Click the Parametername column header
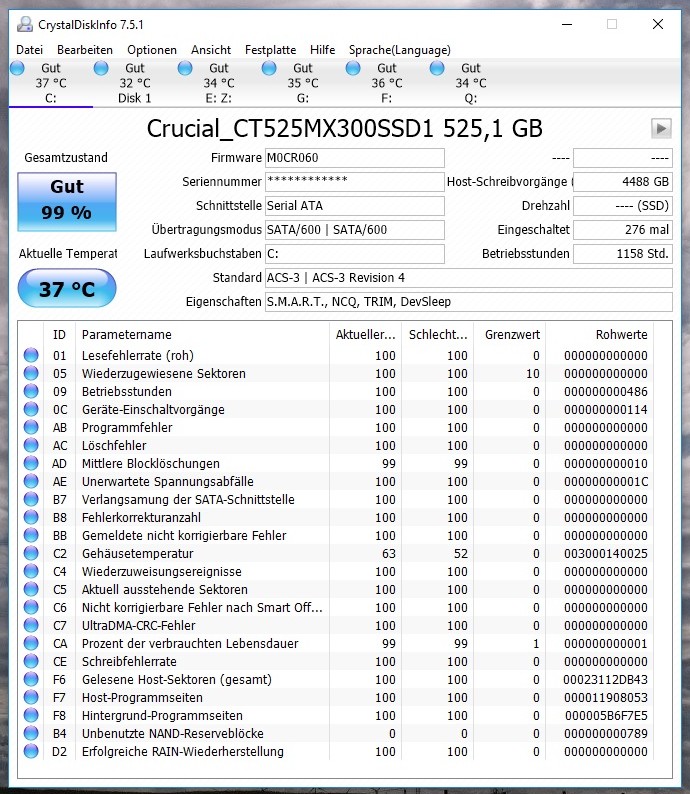Viewport: 690px width, 794px height. [x=202, y=335]
